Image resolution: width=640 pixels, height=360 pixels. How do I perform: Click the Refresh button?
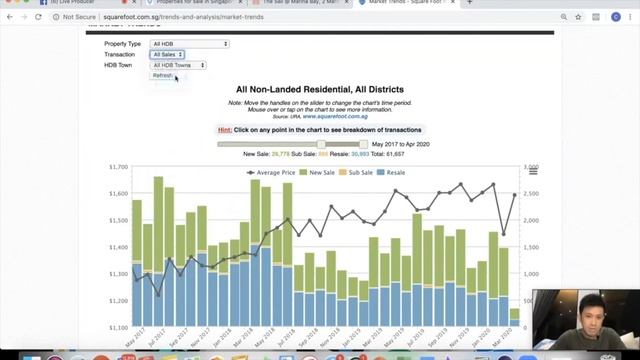pos(163,76)
